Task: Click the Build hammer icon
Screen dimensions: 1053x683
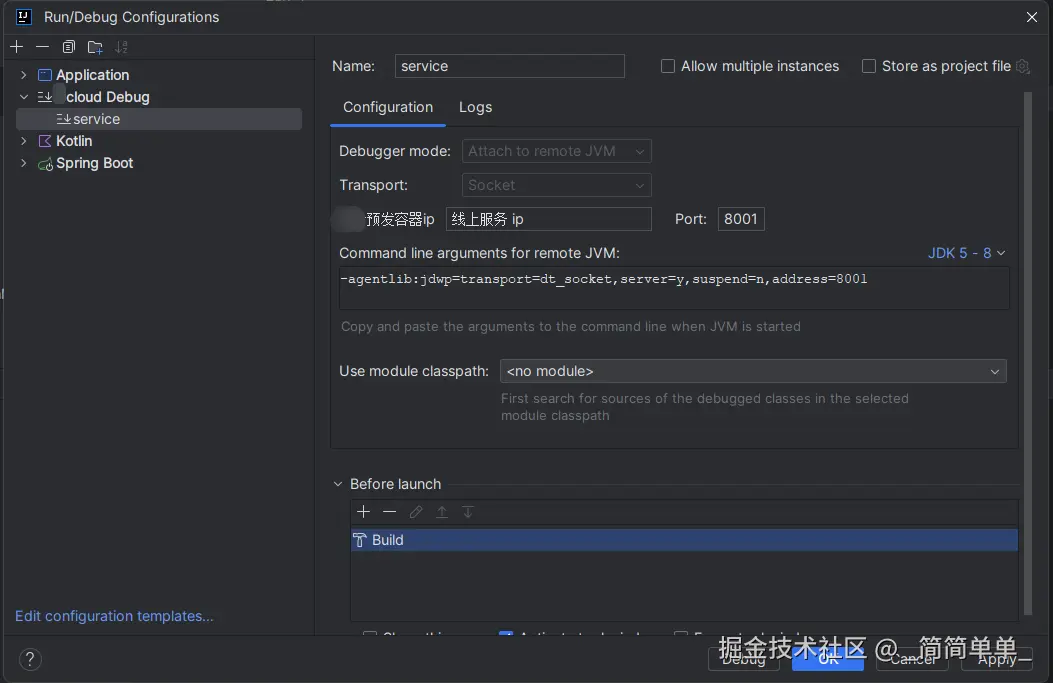Action: pos(360,540)
